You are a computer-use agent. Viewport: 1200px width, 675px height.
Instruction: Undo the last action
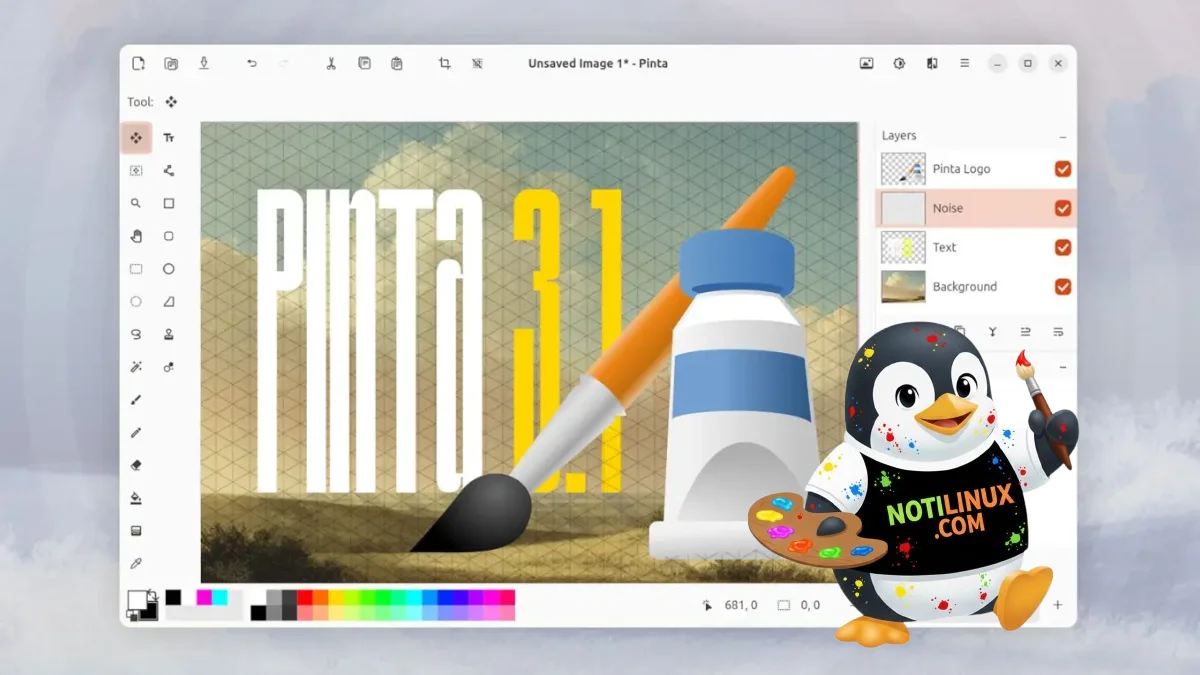[252, 63]
